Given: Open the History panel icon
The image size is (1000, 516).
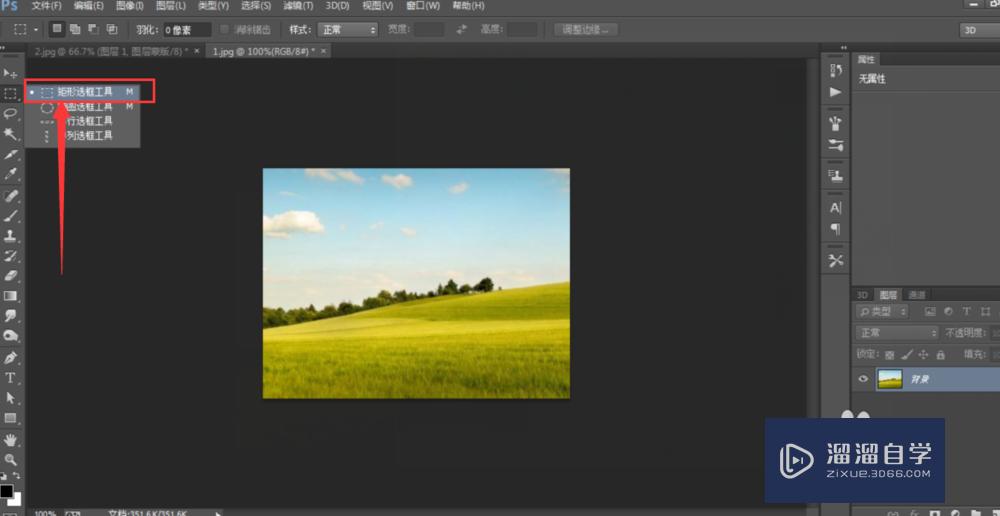Looking at the screenshot, I should coord(835,71).
